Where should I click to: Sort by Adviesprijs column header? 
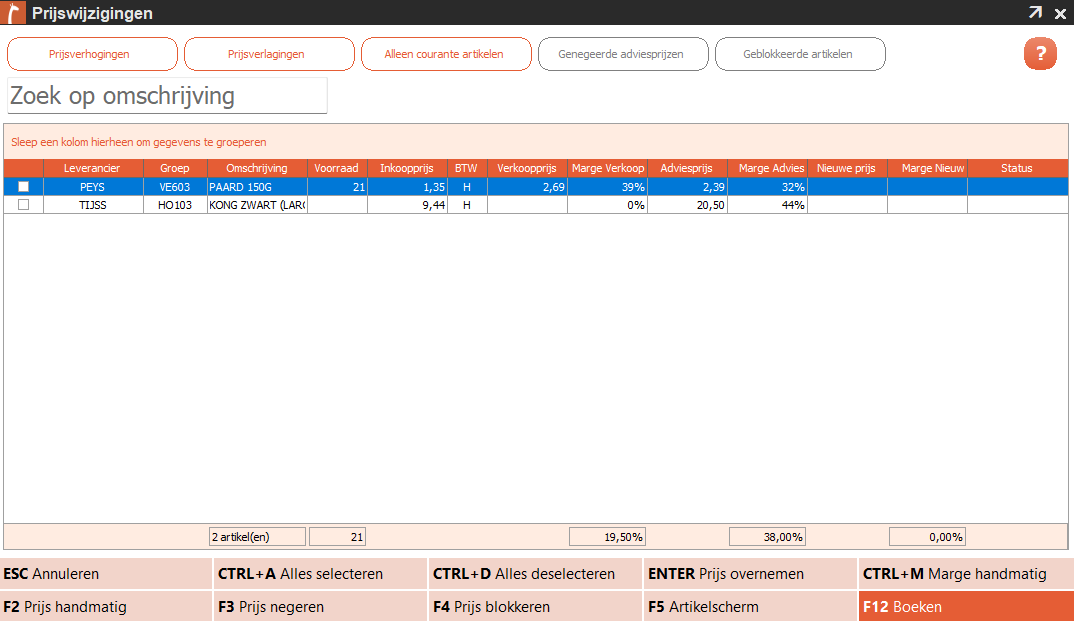(687, 168)
